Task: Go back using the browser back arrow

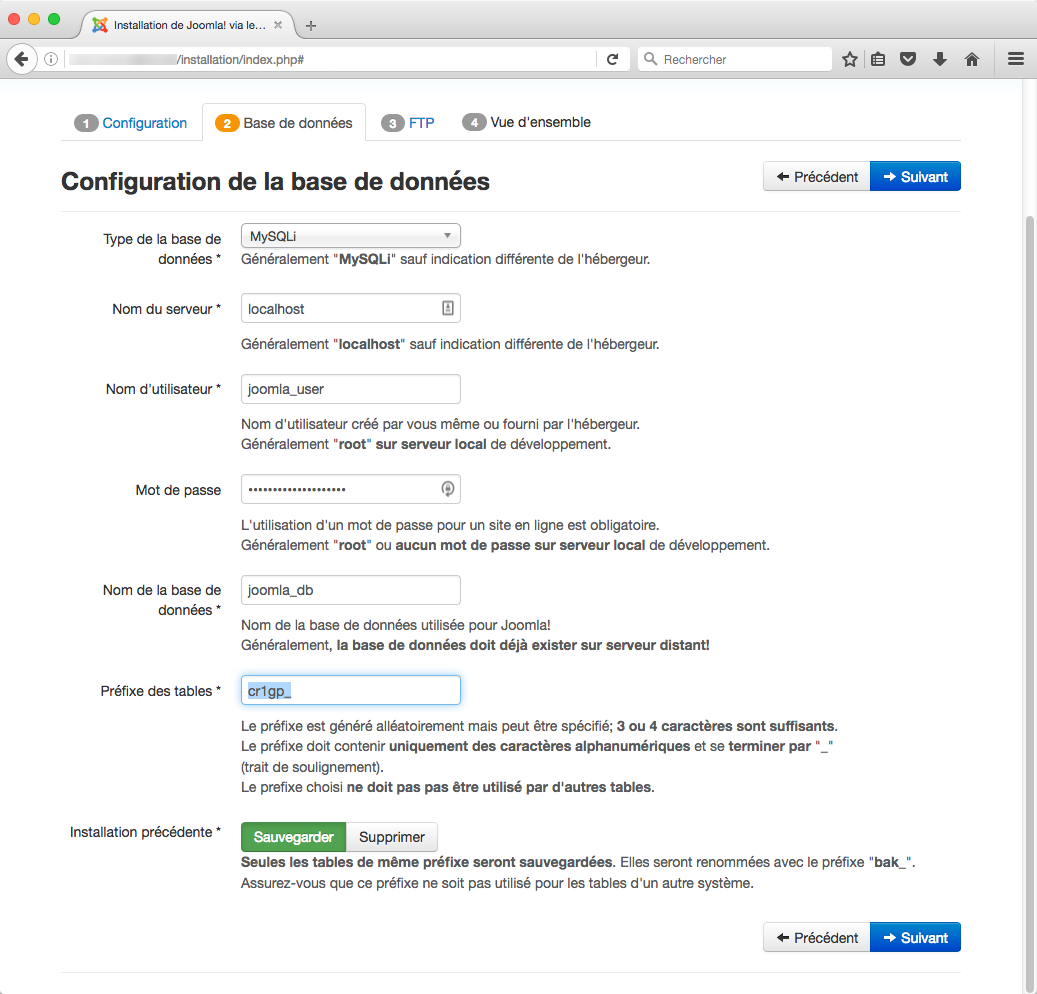Action: pyautogui.click(x=22, y=60)
